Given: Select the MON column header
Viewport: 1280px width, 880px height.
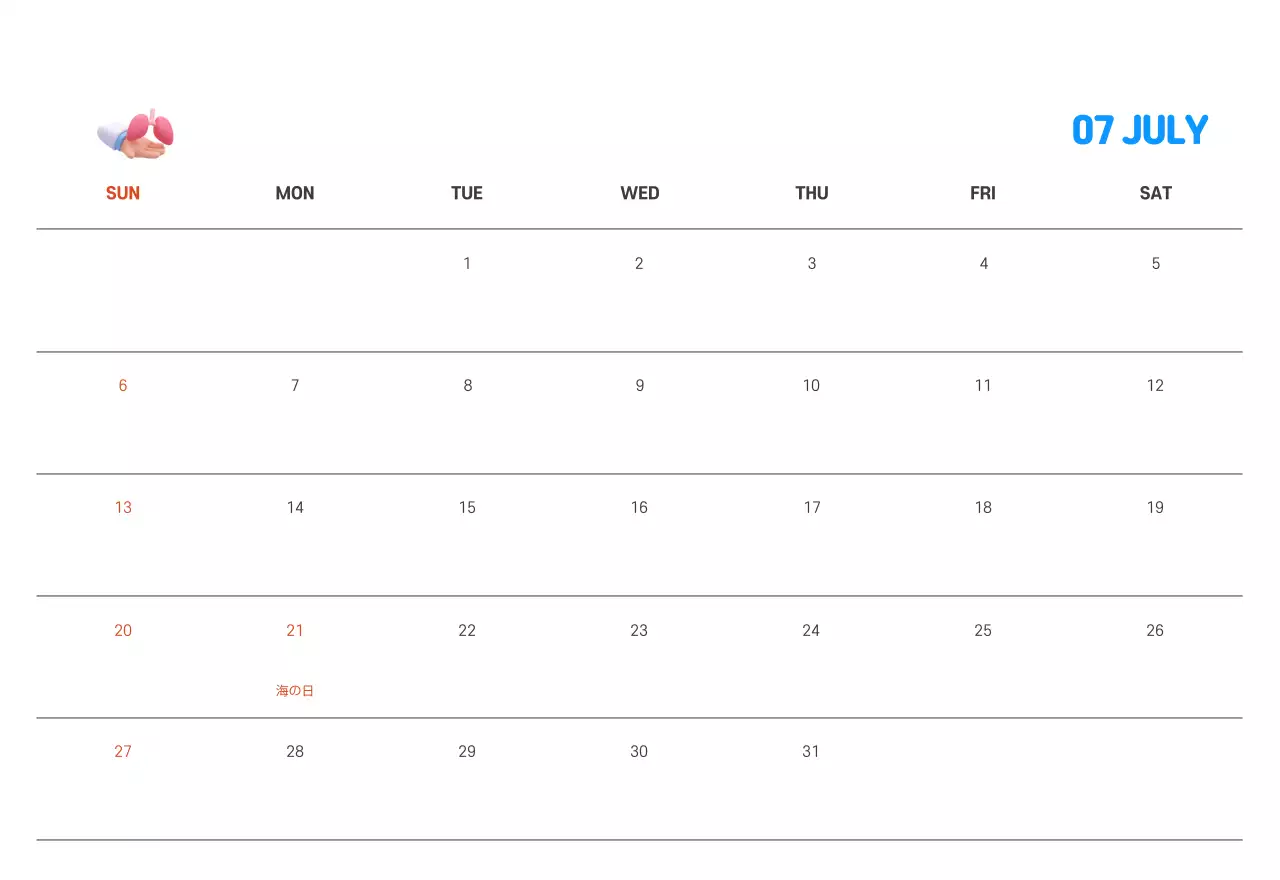Looking at the screenshot, I should click(x=295, y=193).
